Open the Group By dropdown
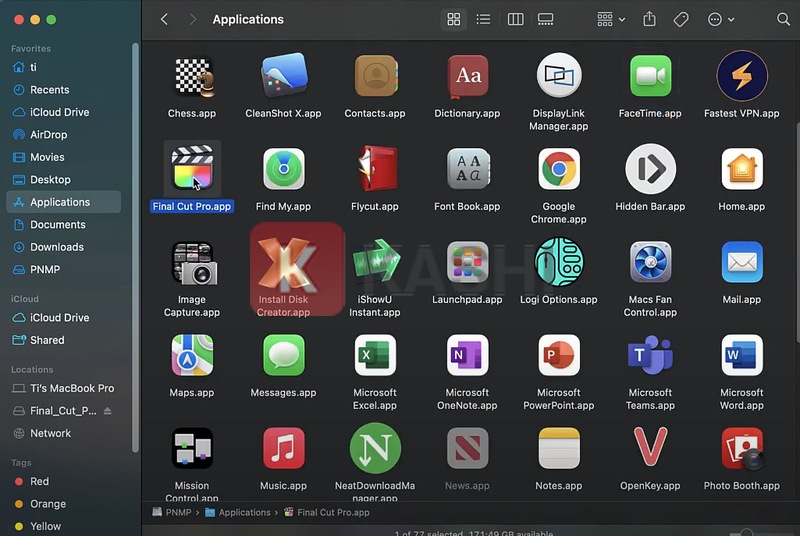This screenshot has width=800, height=536. pyautogui.click(x=611, y=19)
